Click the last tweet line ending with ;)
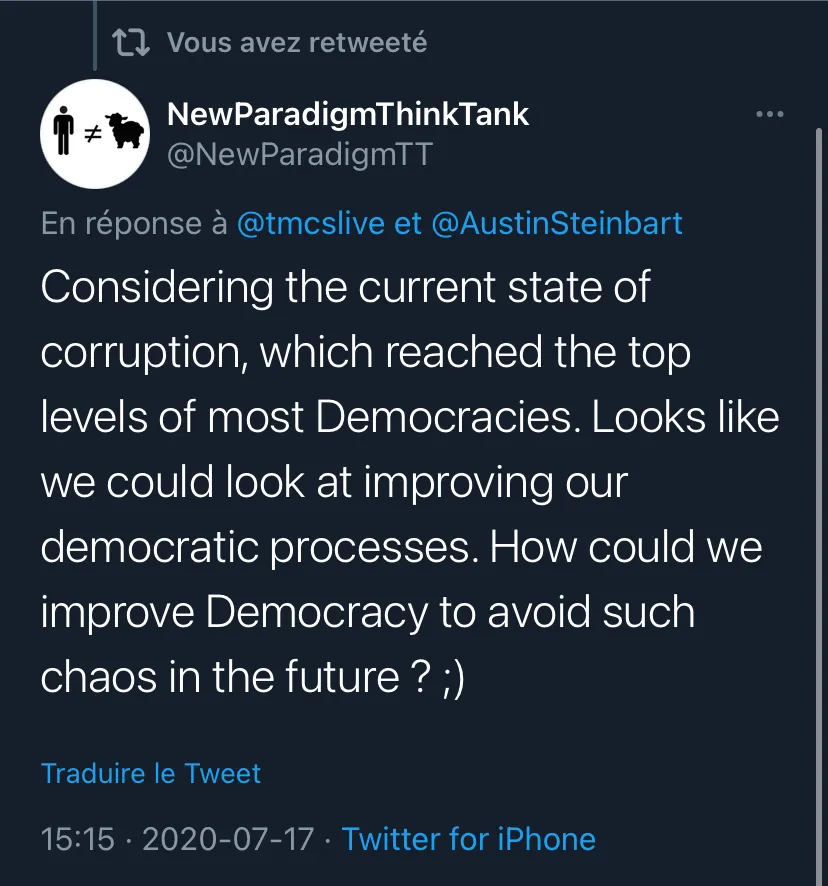 click(x=252, y=677)
